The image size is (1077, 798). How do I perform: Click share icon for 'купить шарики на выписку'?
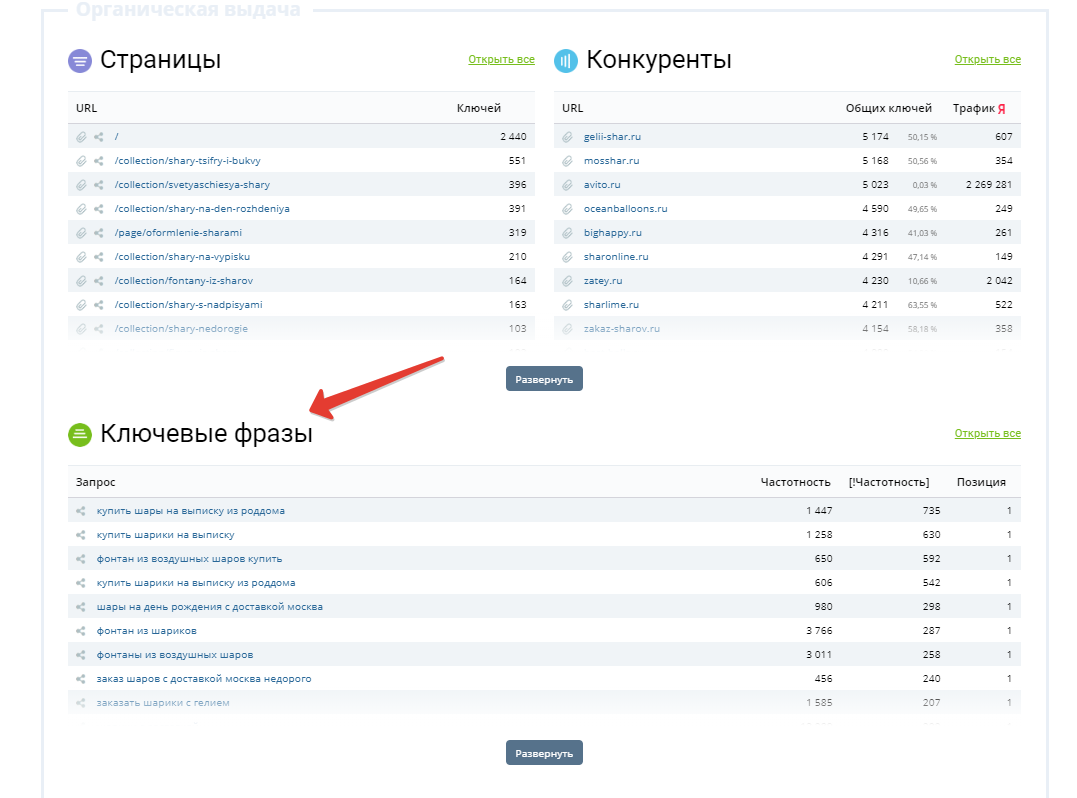(x=81, y=535)
